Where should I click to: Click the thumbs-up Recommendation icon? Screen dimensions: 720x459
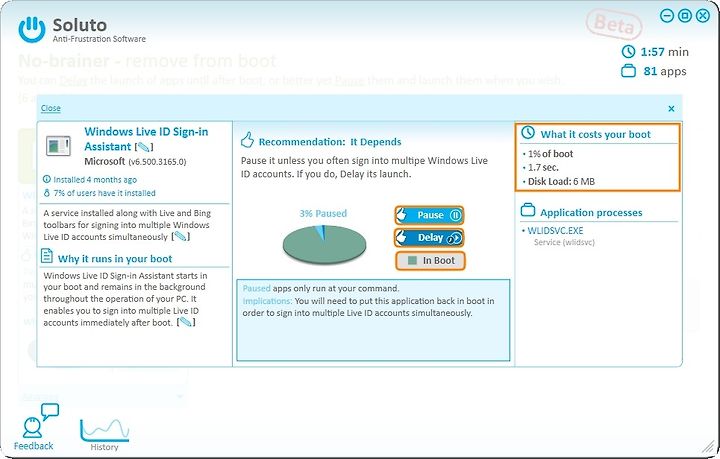click(x=247, y=140)
